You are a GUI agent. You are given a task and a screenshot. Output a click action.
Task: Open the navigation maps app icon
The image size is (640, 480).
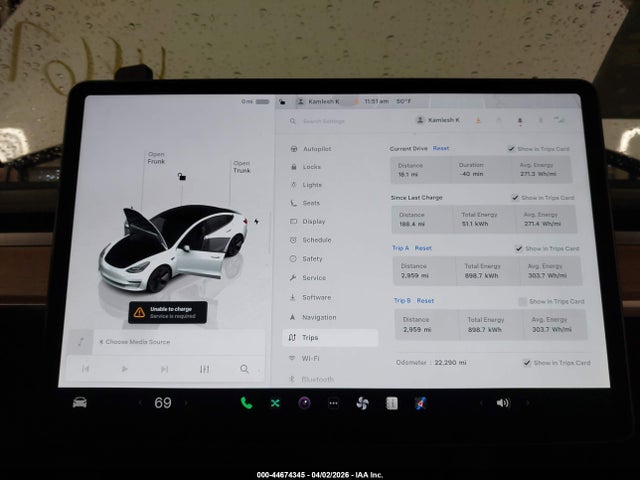coord(420,403)
